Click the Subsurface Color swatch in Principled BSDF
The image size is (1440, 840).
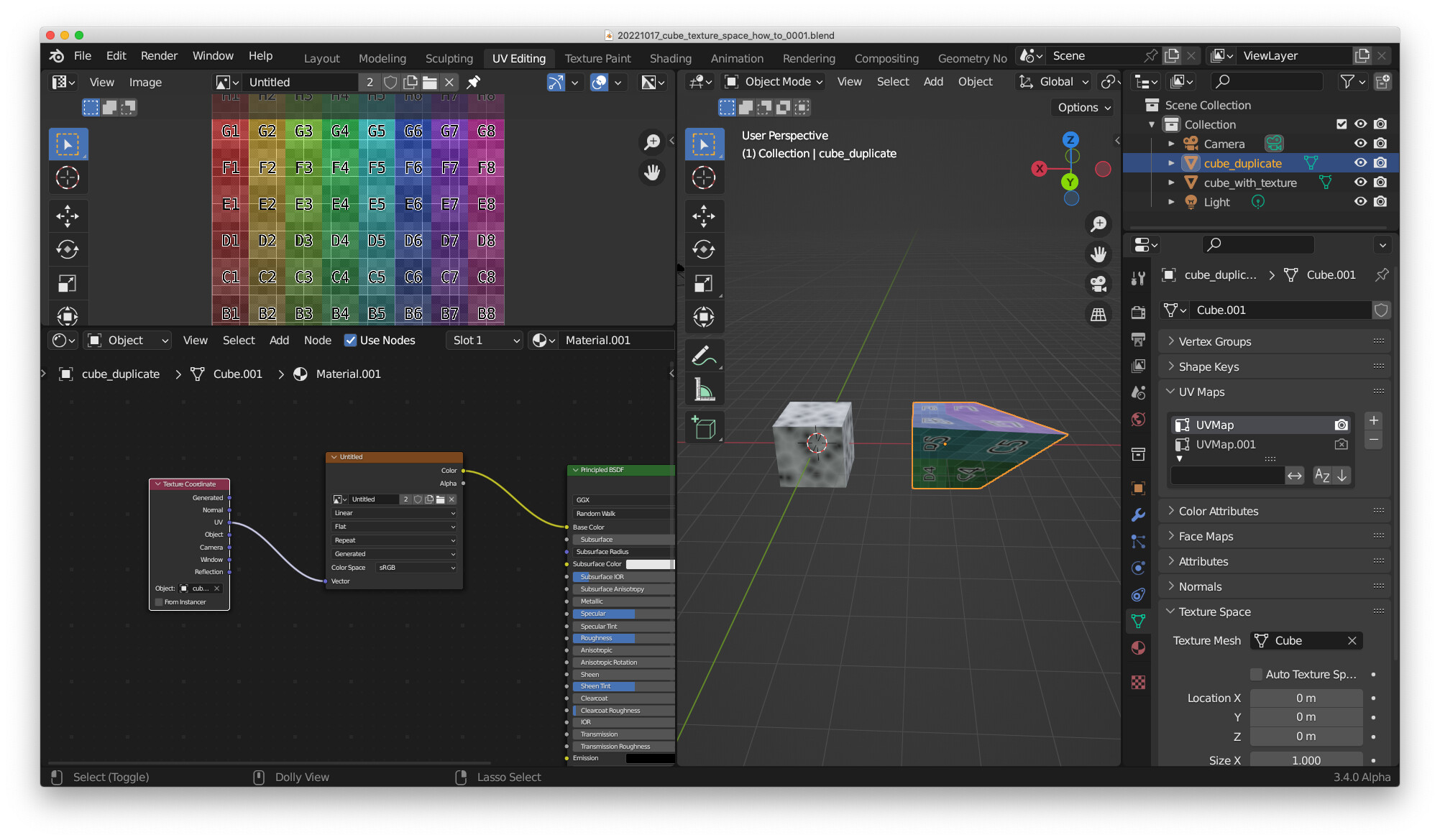tap(651, 563)
